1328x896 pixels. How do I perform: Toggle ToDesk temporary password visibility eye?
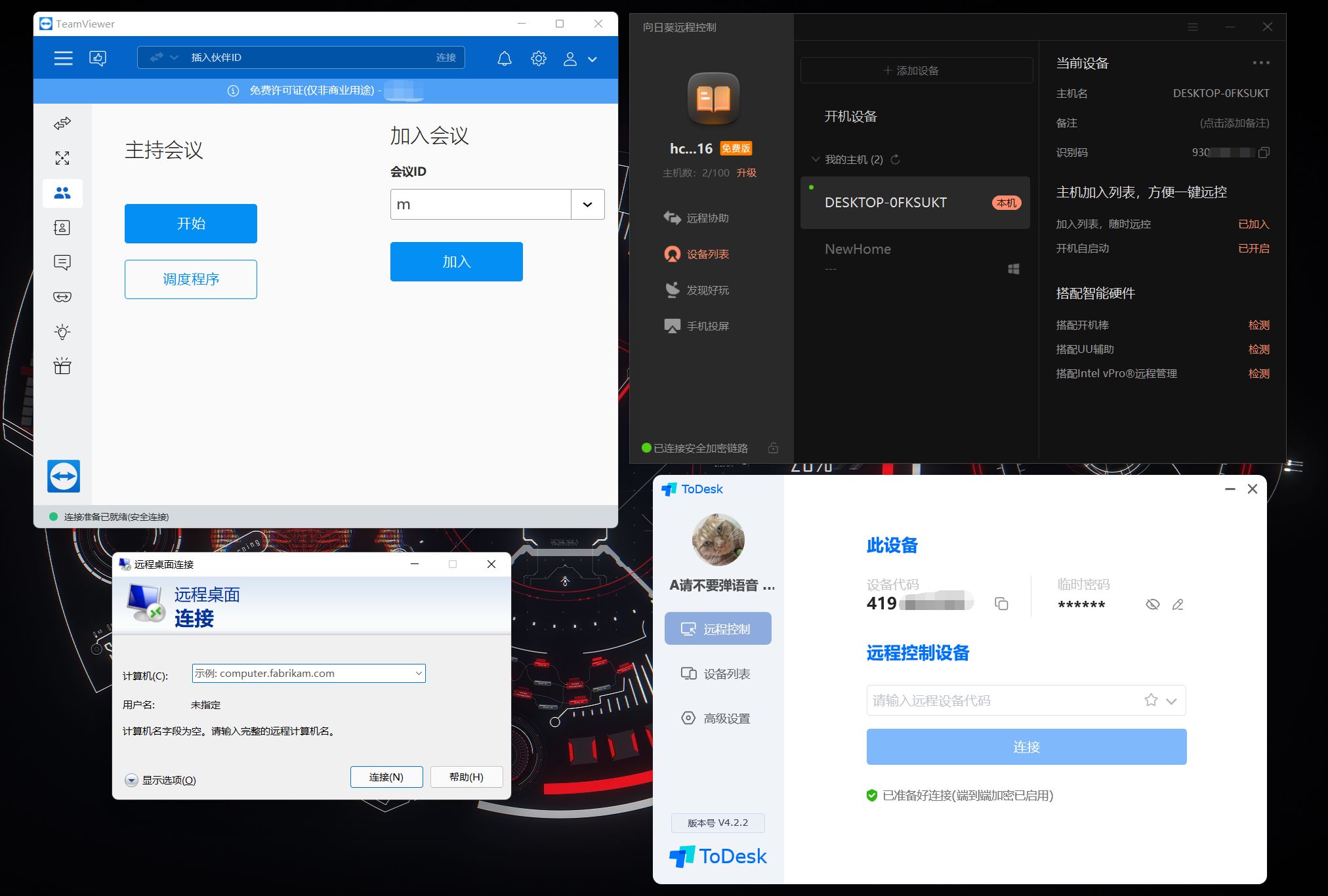tap(1152, 604)
